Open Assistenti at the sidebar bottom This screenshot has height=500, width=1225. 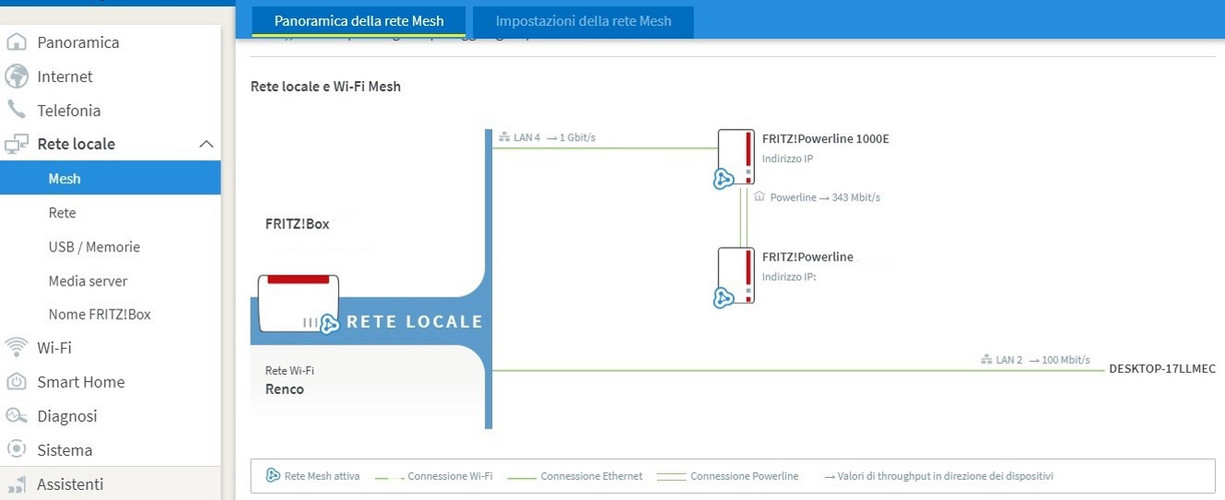coord(70,484)
